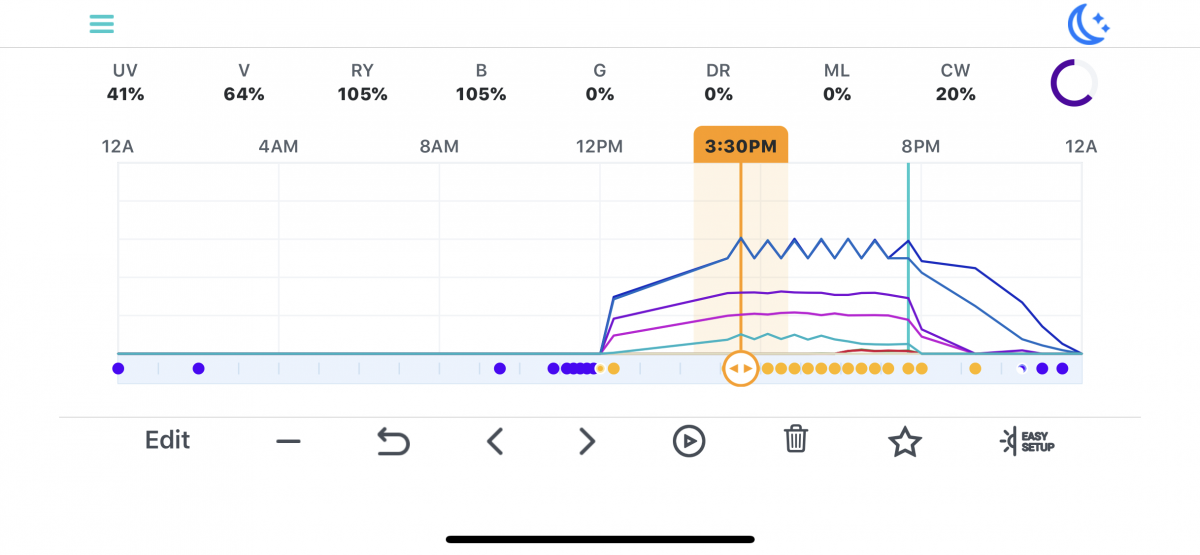
Task: Click the minus remove point icon
Action: (x=289, y=441)
